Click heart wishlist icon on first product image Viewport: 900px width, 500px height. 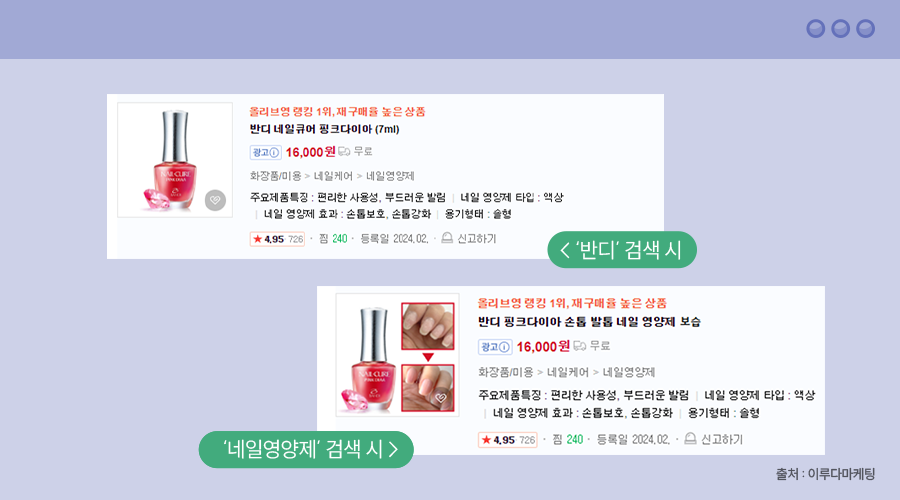215,200
